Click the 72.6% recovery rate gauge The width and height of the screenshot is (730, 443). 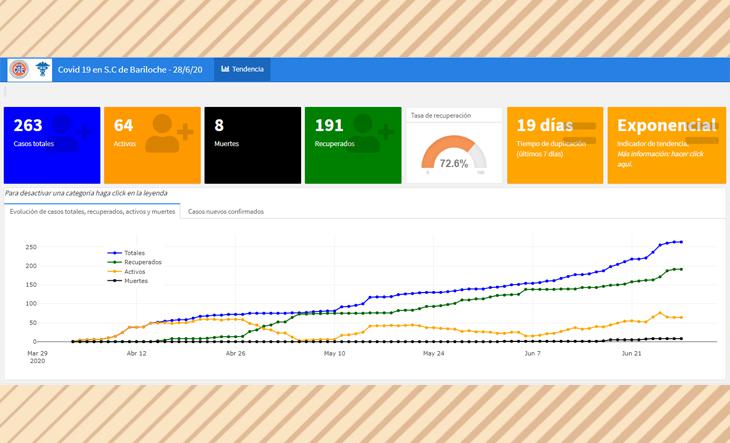click(x=453, y=155)
